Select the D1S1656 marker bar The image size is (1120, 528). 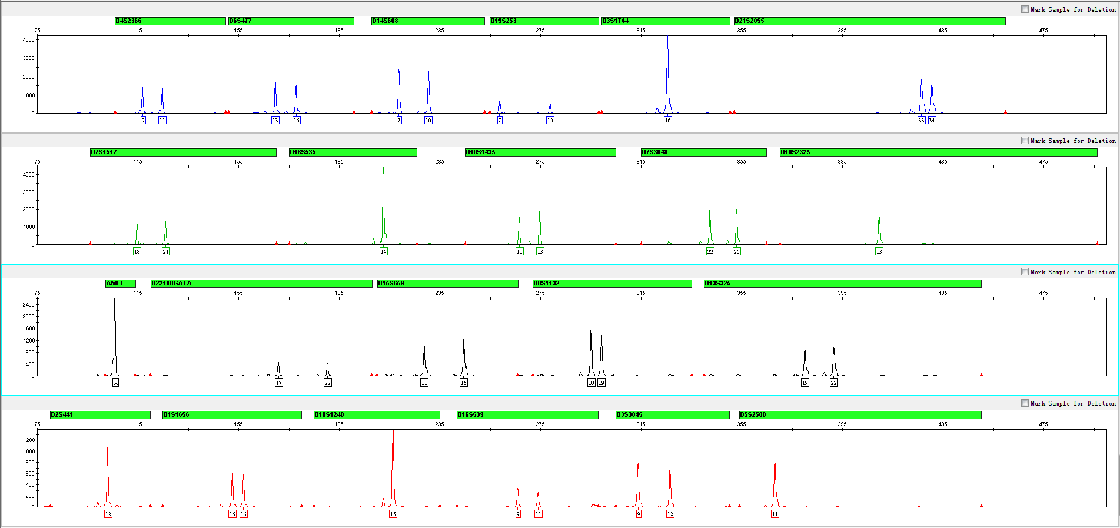tap(232, 415)
